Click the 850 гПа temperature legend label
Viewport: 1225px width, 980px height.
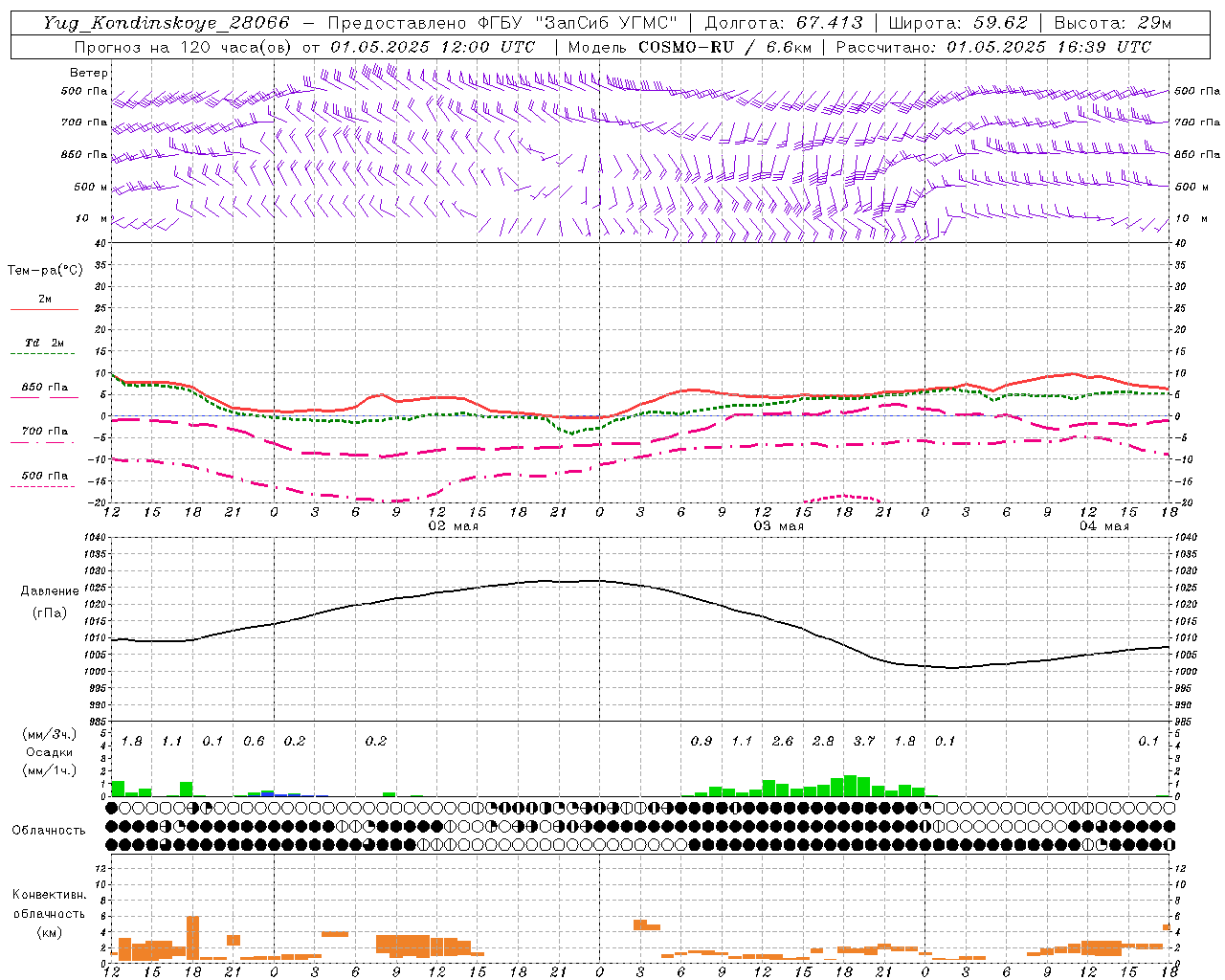pyautogui.click(x=45, y=388)
